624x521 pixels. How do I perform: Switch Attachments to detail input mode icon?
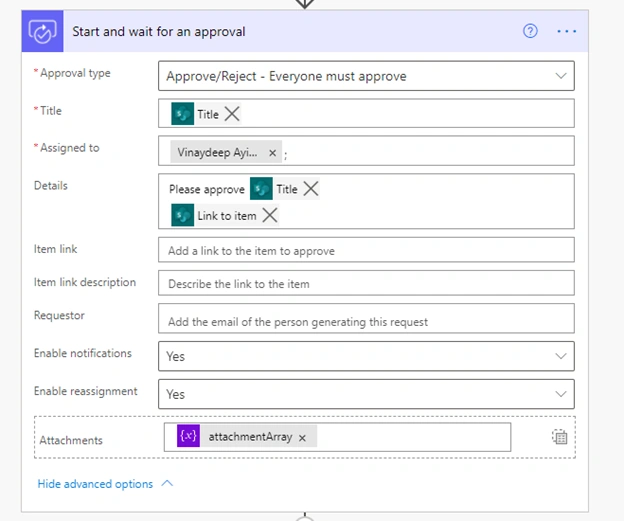click(x=559, y=437)
